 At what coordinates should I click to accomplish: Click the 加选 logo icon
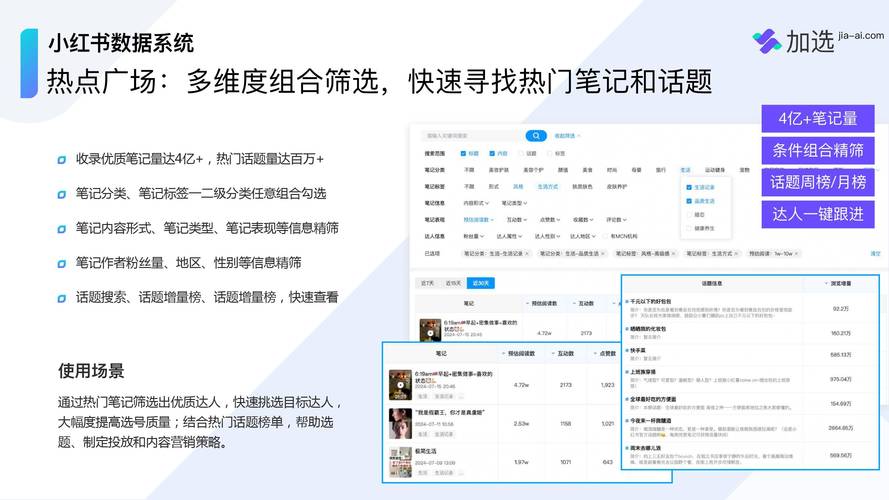[767, 41]
